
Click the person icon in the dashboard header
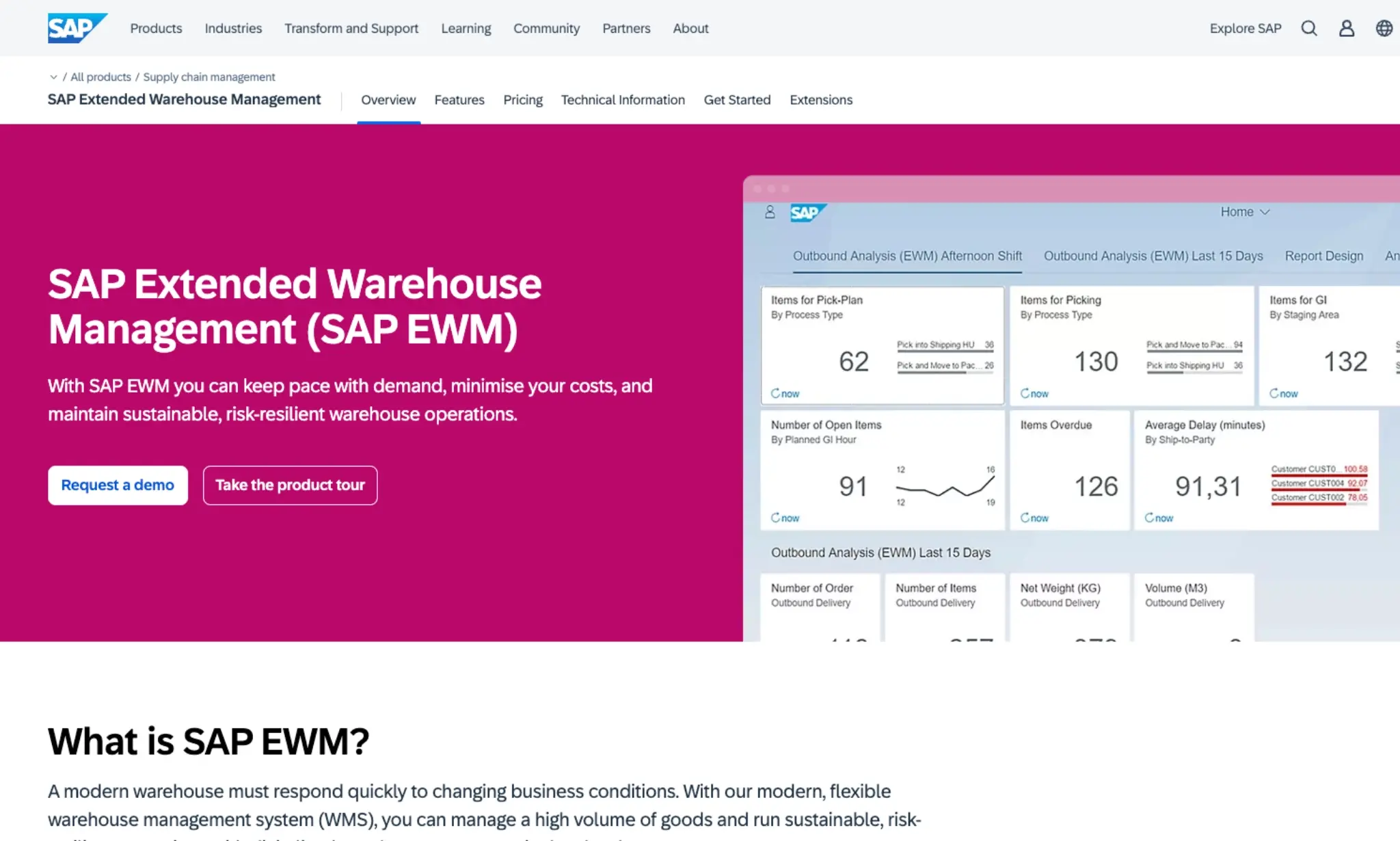[768, 211]
